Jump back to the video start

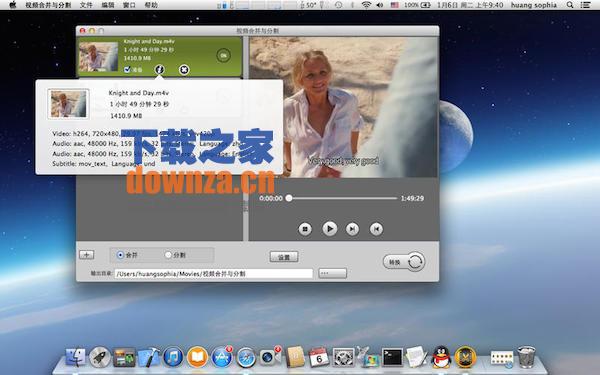point(377,229)
